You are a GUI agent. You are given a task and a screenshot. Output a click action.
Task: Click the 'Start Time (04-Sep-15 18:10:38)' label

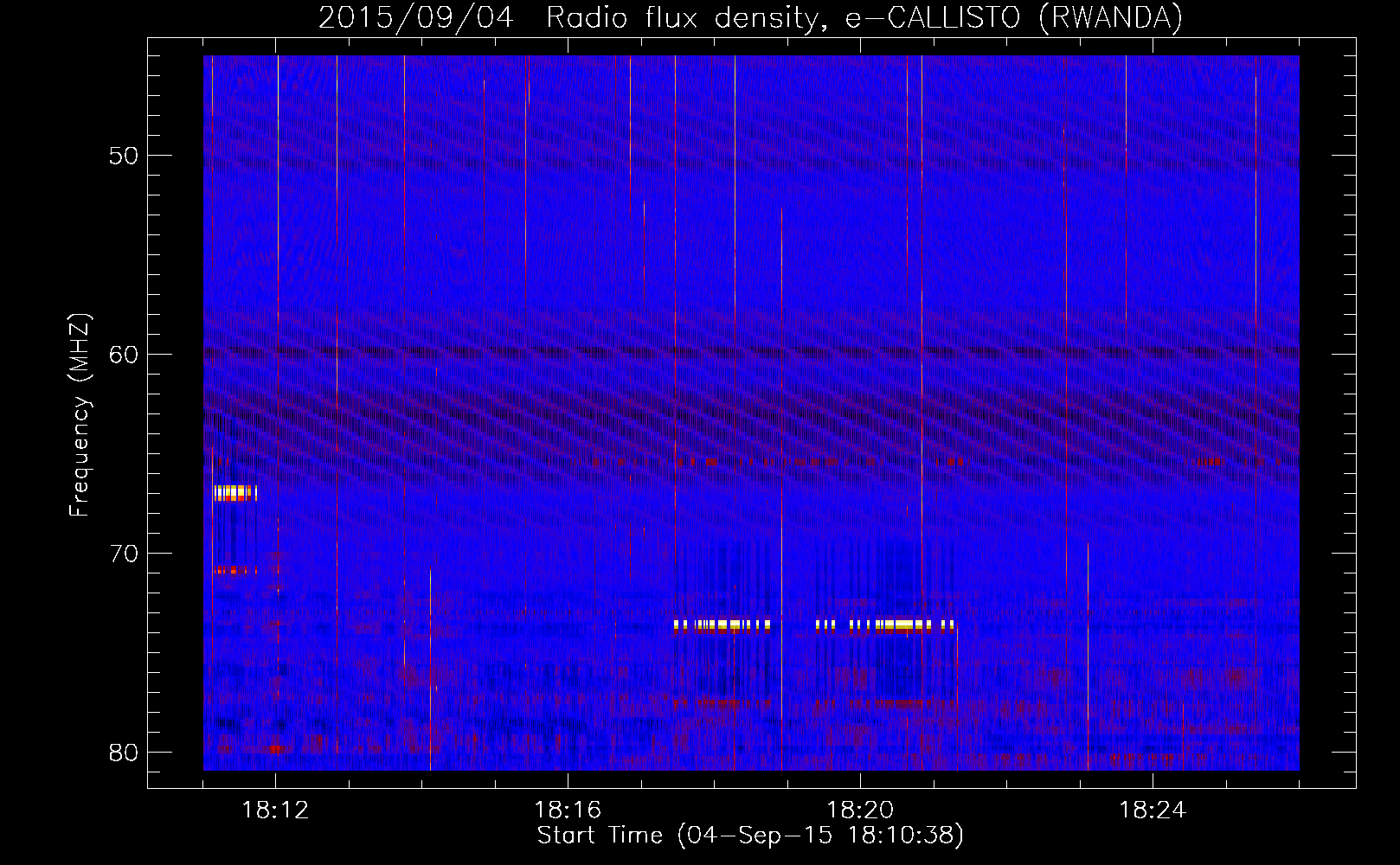click(x=750, y=836)
